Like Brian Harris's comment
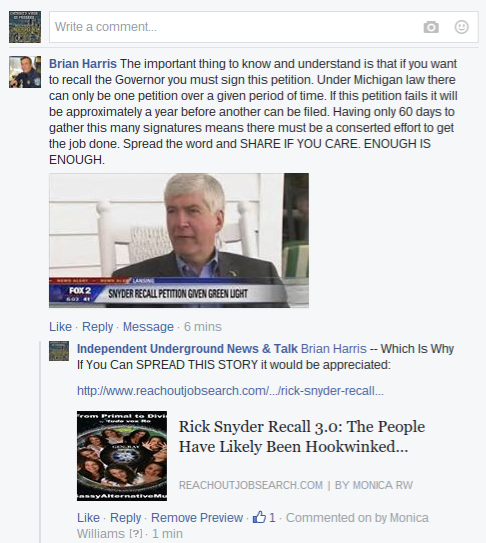486x543 pixels. 60,327
